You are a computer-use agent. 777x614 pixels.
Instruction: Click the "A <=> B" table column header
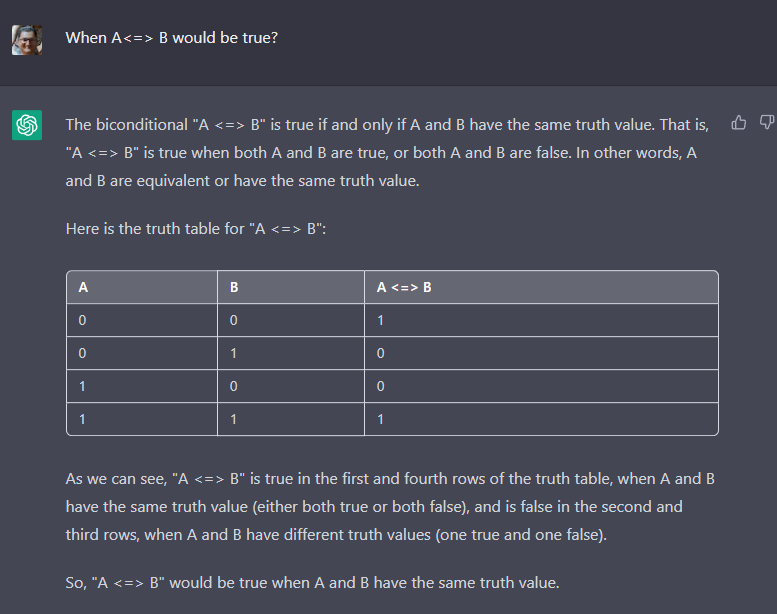(541, 287)
